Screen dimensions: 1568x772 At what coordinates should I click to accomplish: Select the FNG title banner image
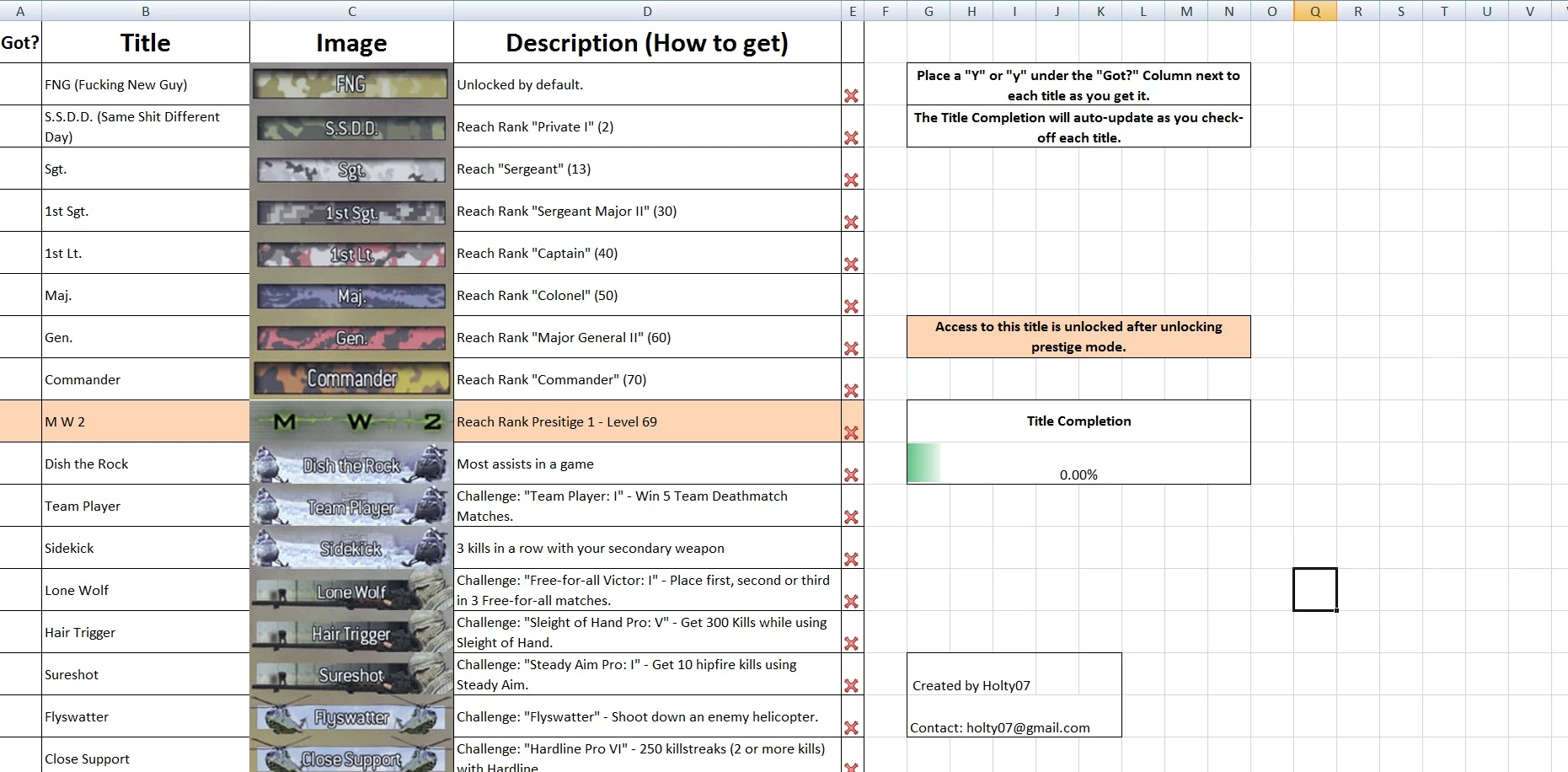click(351, 84)
